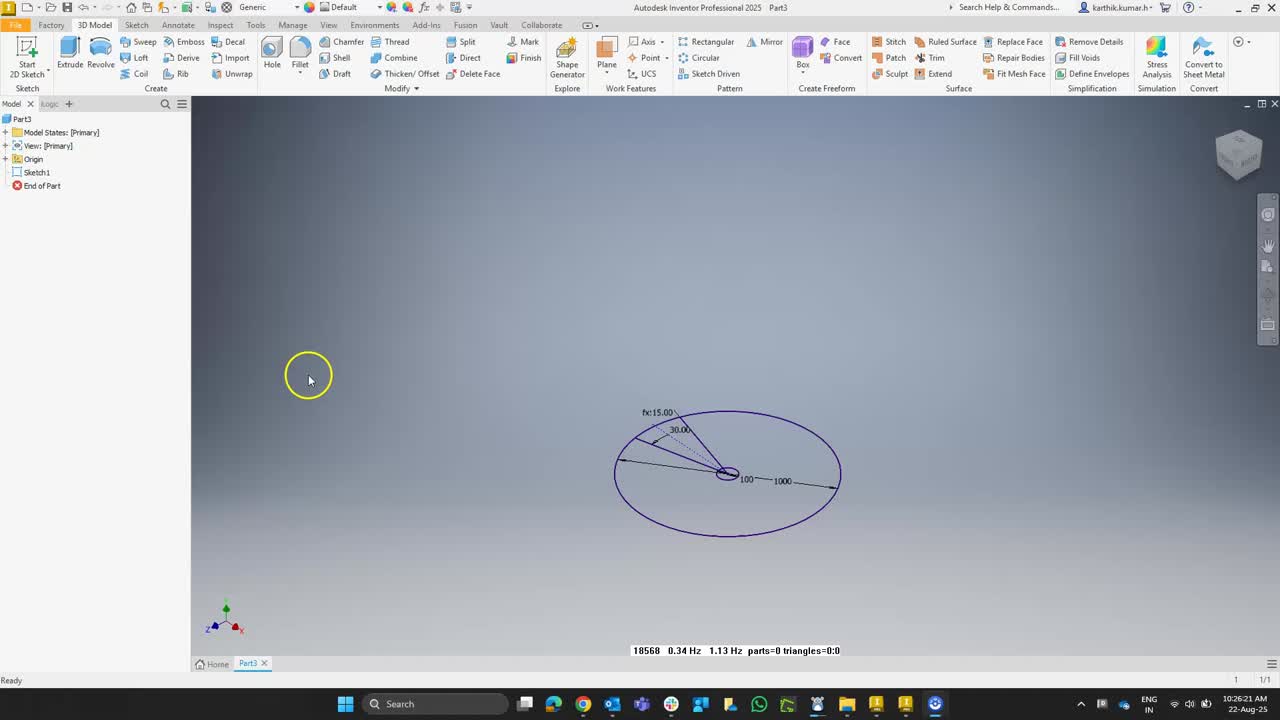This screenshot has width=1280, height=720.
Task: Open the Axis dropdown arrow
Action: click(662, 42)
